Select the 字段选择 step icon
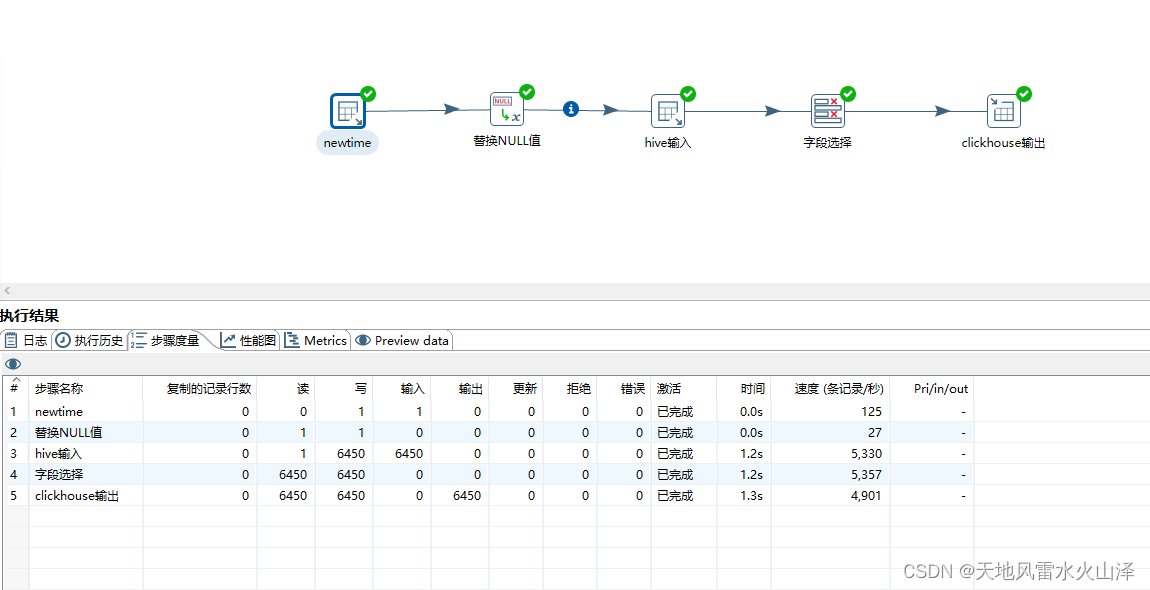Screen dimensions: 1150x590 827,108
